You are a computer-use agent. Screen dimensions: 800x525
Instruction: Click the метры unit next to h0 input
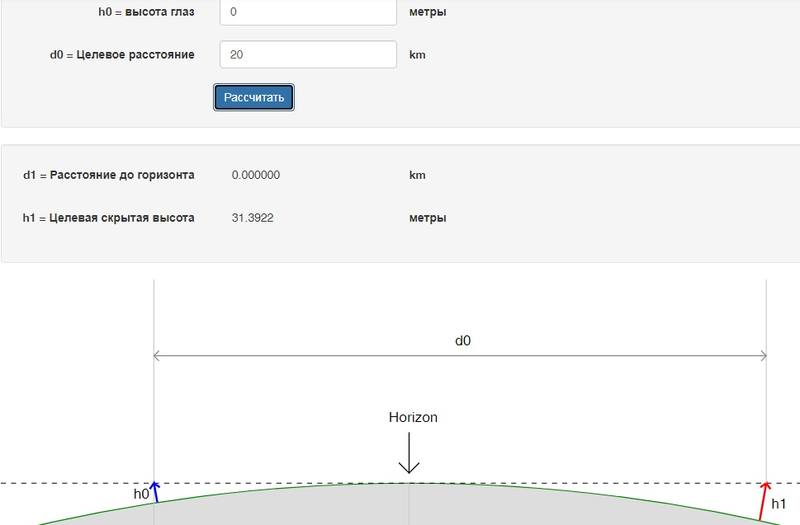coord(428,12)
